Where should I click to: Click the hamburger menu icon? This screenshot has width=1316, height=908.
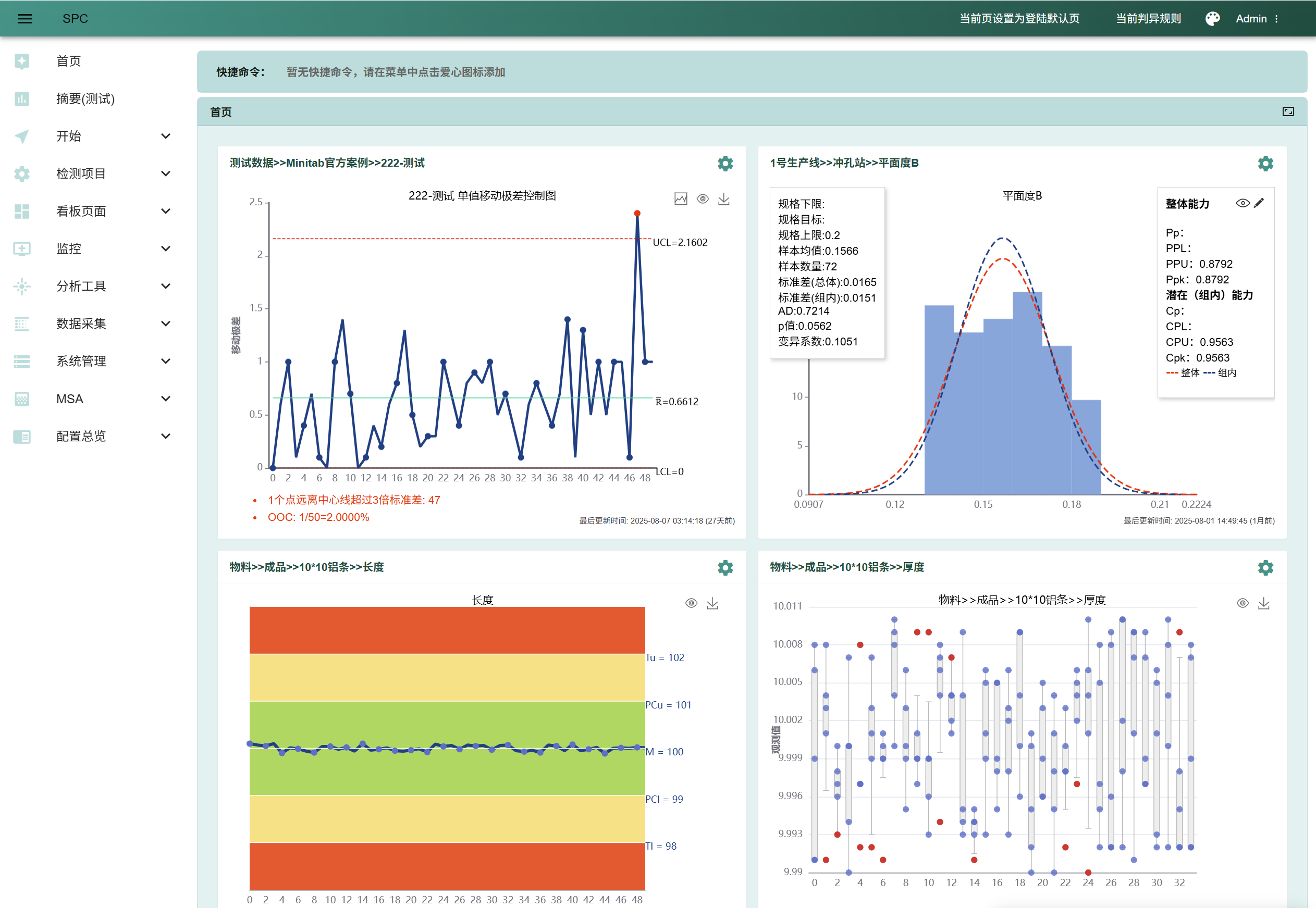click(24, 19)
